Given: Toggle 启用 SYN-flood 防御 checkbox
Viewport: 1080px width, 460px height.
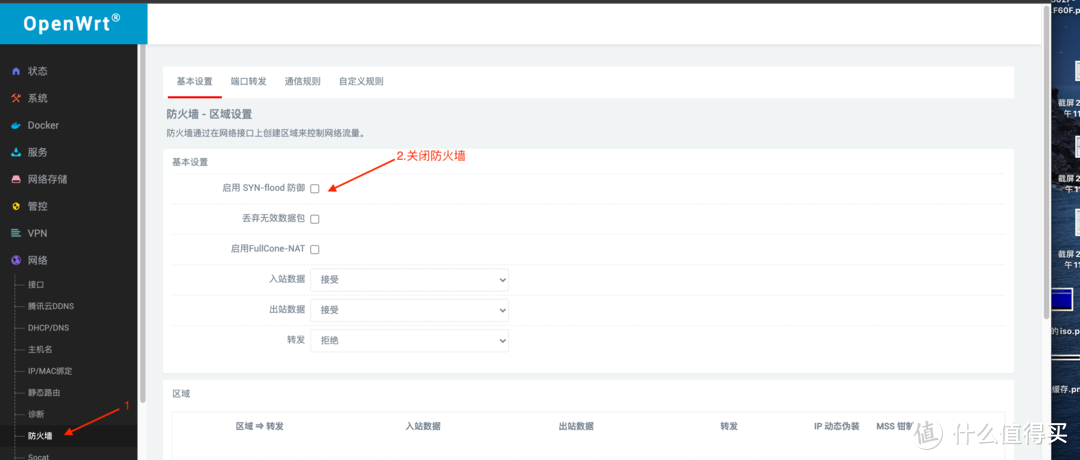Looking at the screenshot, I should (315, 189).
